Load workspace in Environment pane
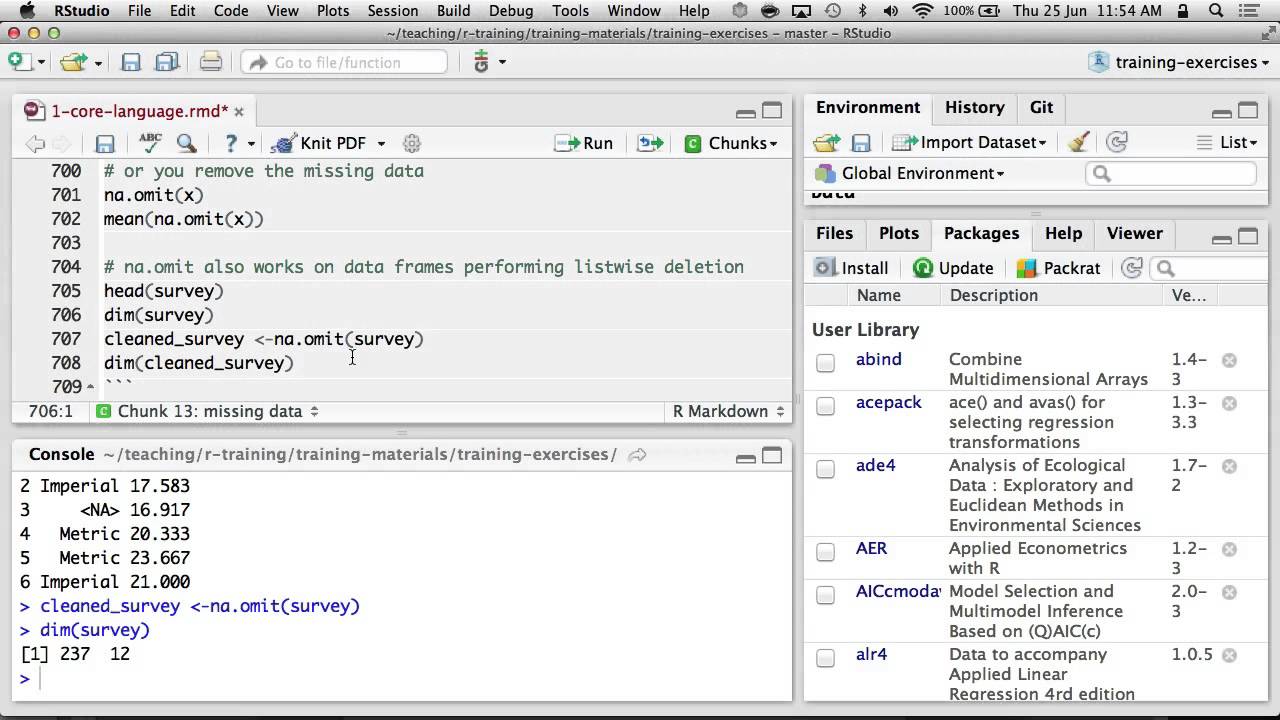Viewport: 1280px width, 720px height. click(826, 143)
